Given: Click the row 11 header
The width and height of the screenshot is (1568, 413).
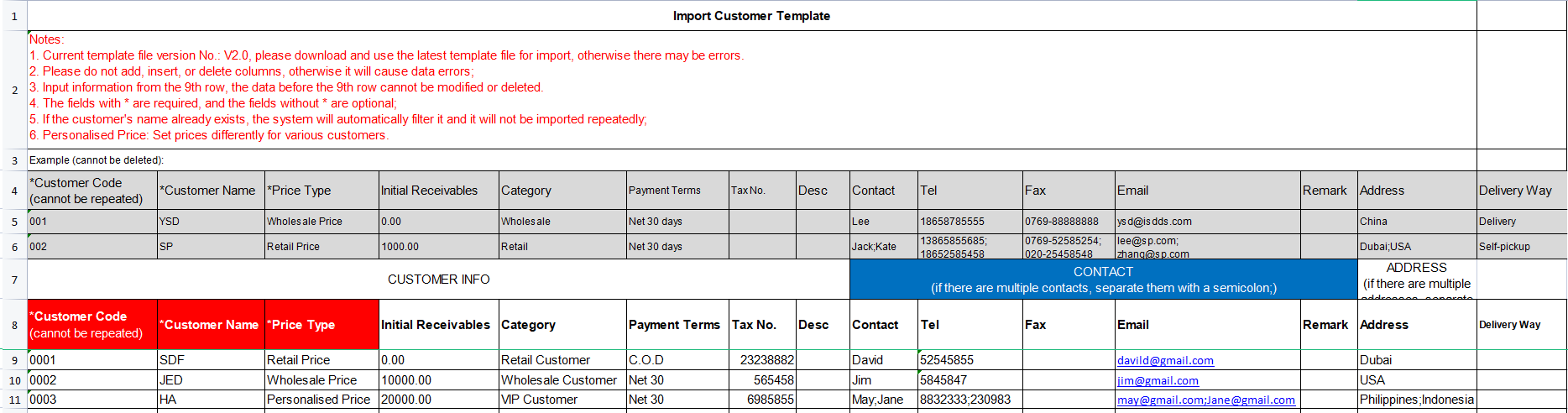Looking at the screenshot, I should [14, 400].
